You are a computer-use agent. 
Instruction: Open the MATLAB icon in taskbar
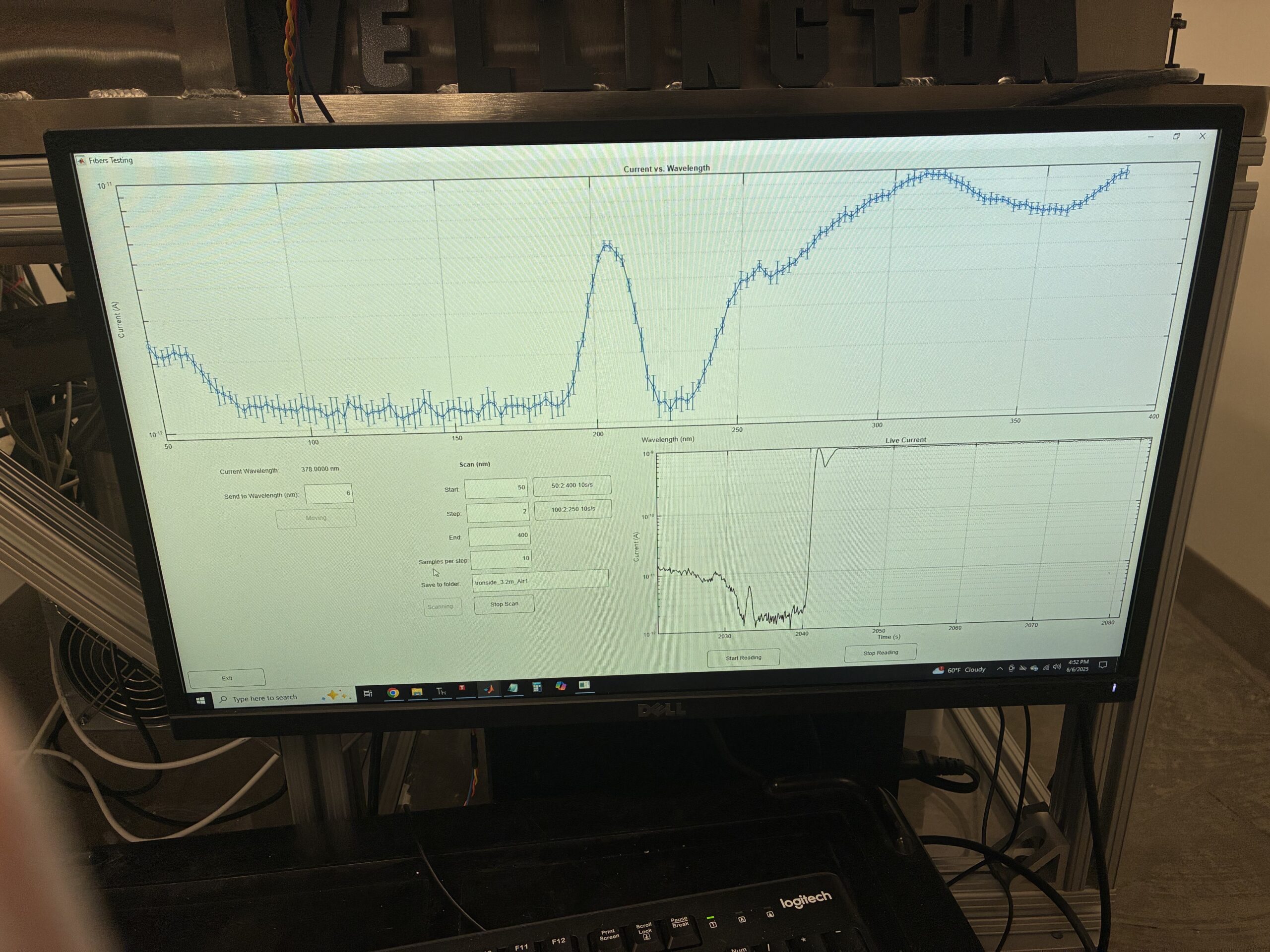pyautogui.click(x=489, y=689)
